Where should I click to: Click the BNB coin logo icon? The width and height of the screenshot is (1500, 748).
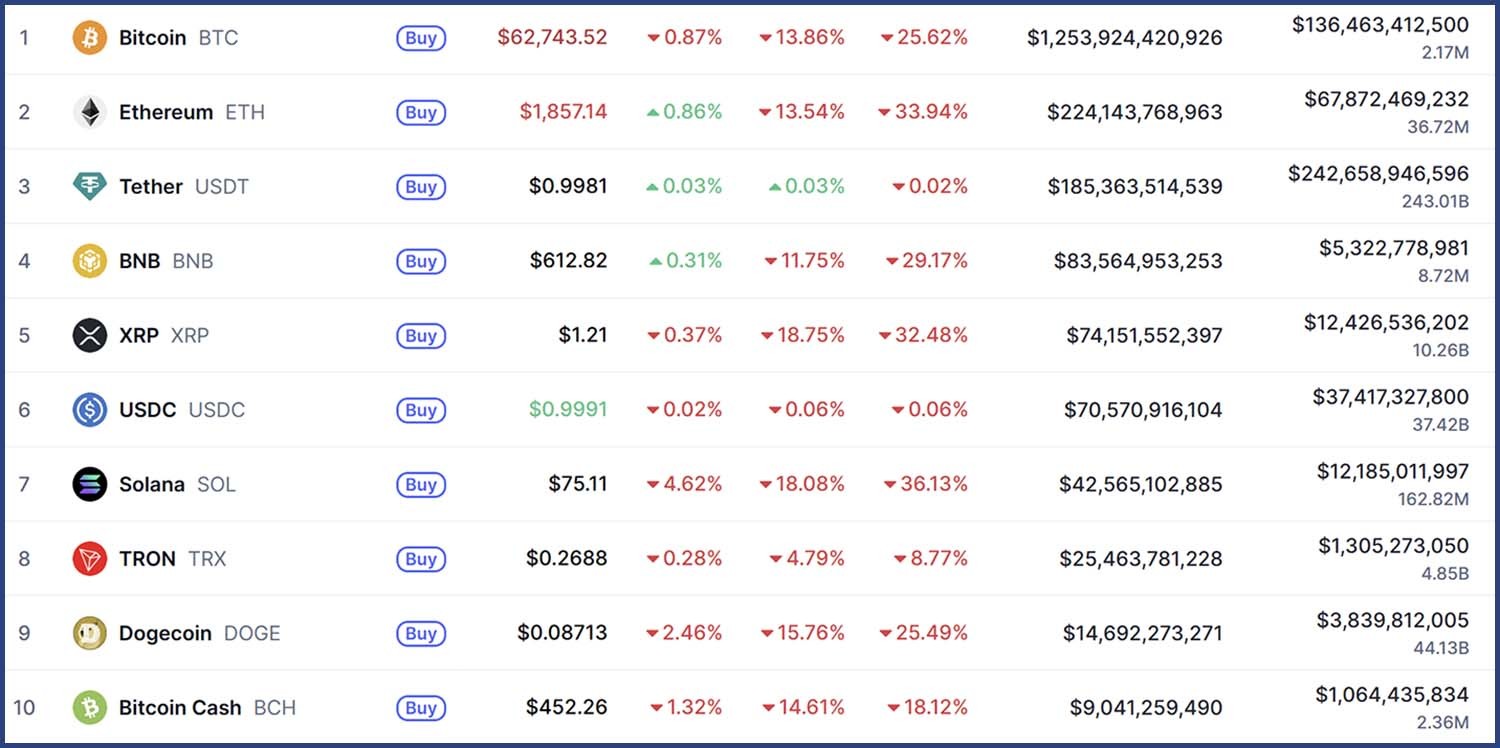point(90,261)
